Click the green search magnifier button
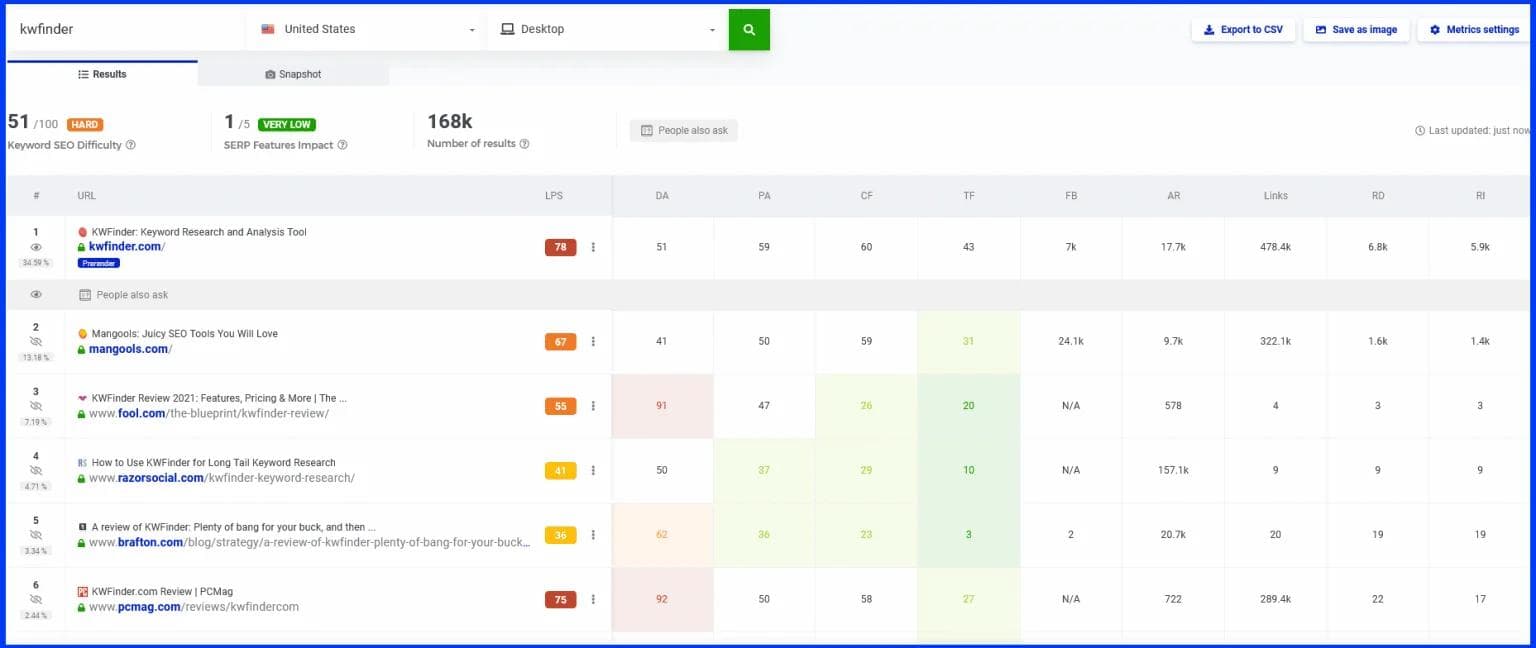1536x648 pixels. pos(749,30)
